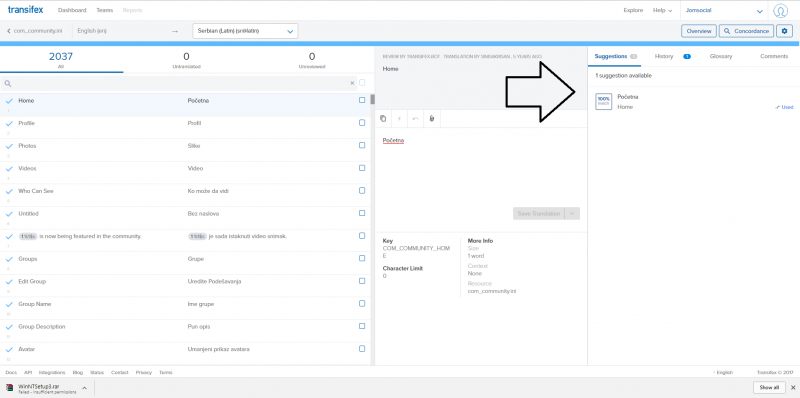Click reviewed checkmark for Videos string
Screen dimensions: 800x398
coord(9,168)
